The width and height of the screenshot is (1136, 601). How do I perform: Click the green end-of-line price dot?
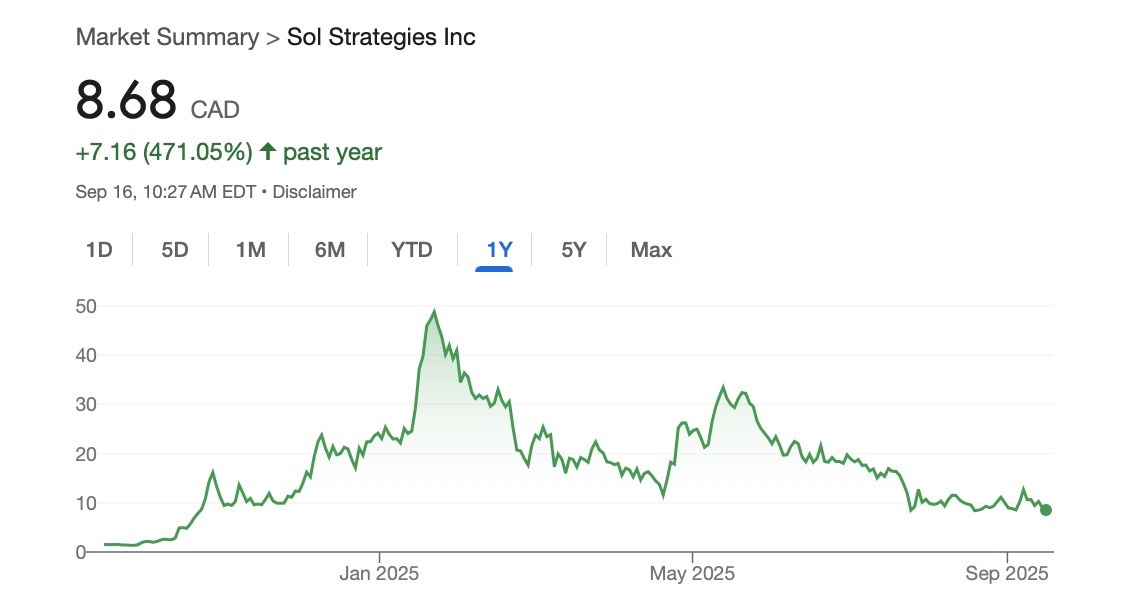point(1046,510)
